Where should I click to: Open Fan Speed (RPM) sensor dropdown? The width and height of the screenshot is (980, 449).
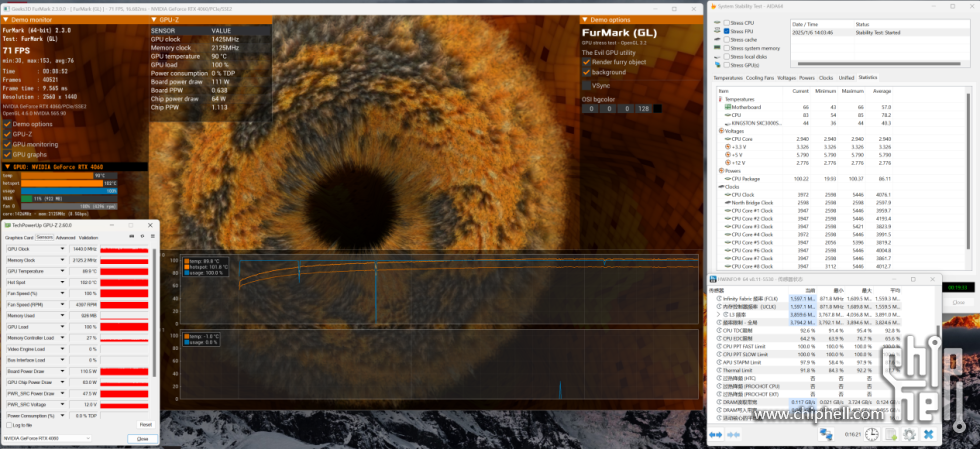(62, 305)
